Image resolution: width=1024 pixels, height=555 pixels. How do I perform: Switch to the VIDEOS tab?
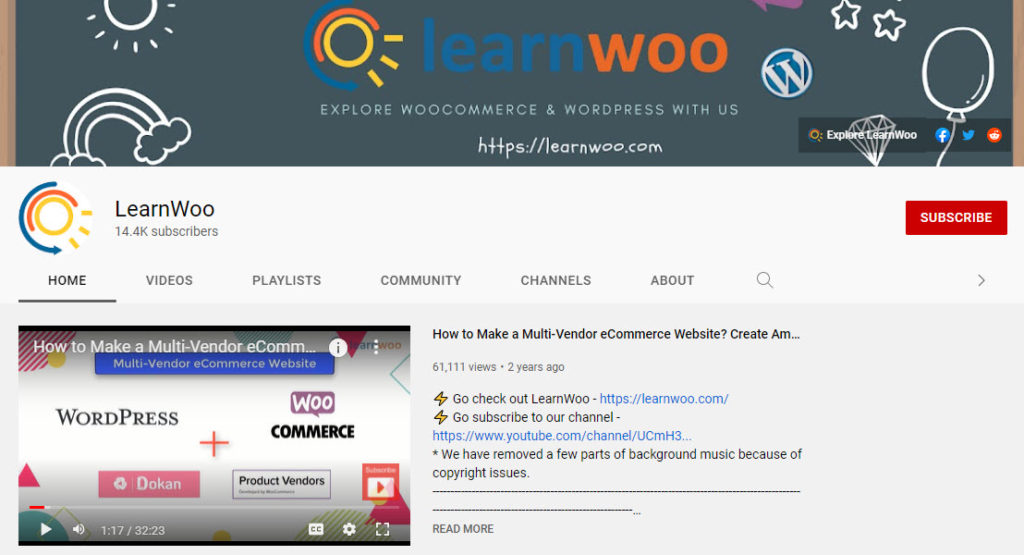[169, 281]
